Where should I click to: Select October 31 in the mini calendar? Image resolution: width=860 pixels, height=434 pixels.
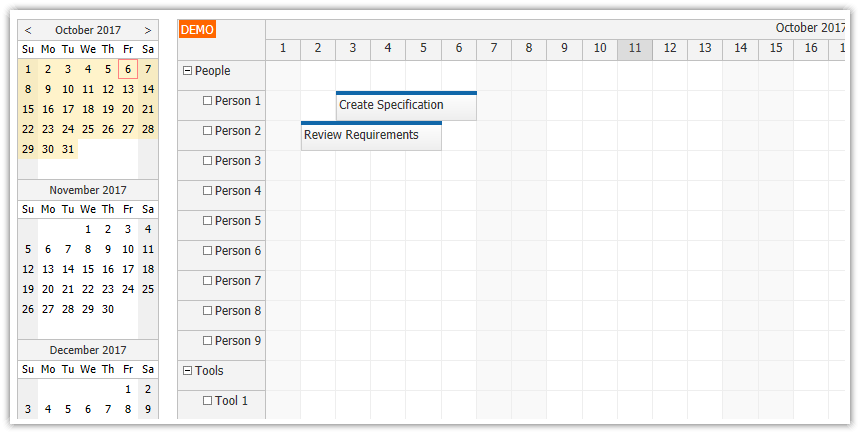click(x=68, y=149)
